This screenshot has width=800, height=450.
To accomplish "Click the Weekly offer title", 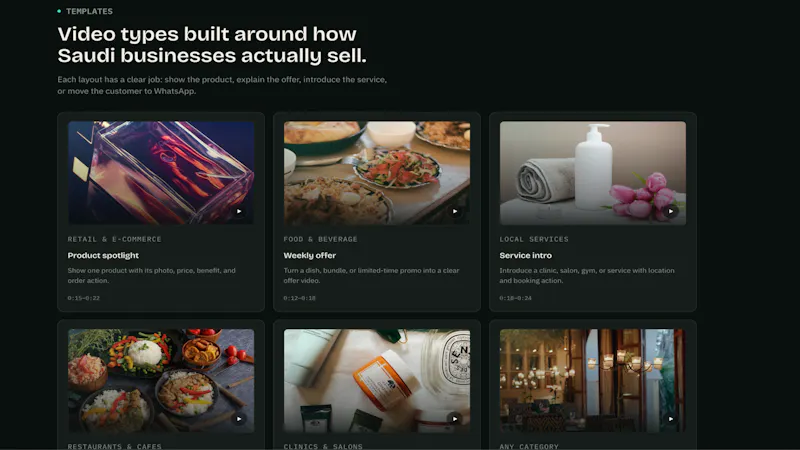I will (310, 255).
